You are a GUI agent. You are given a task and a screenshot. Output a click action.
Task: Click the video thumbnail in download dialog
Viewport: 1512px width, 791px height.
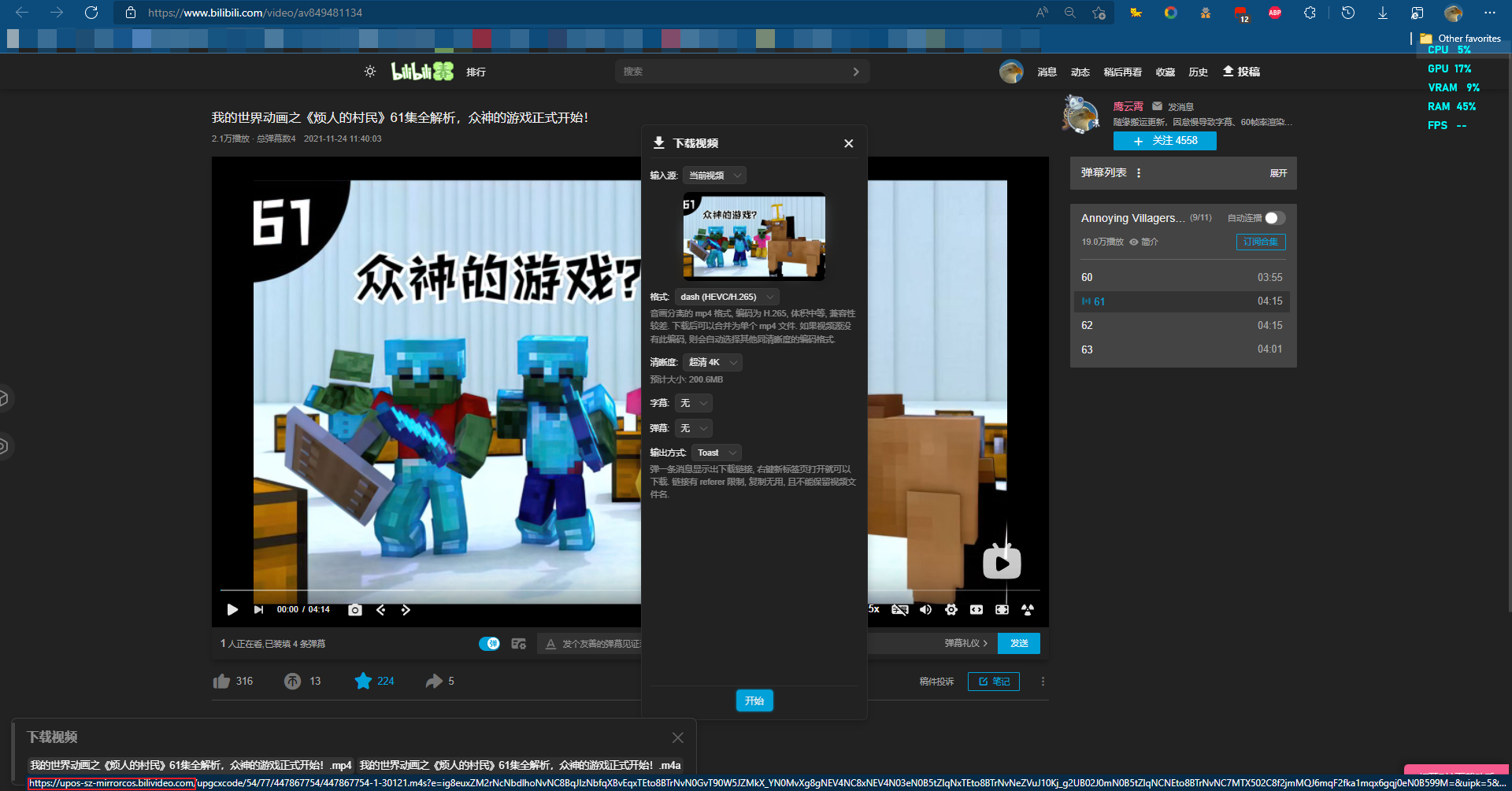tap(754, 236)
